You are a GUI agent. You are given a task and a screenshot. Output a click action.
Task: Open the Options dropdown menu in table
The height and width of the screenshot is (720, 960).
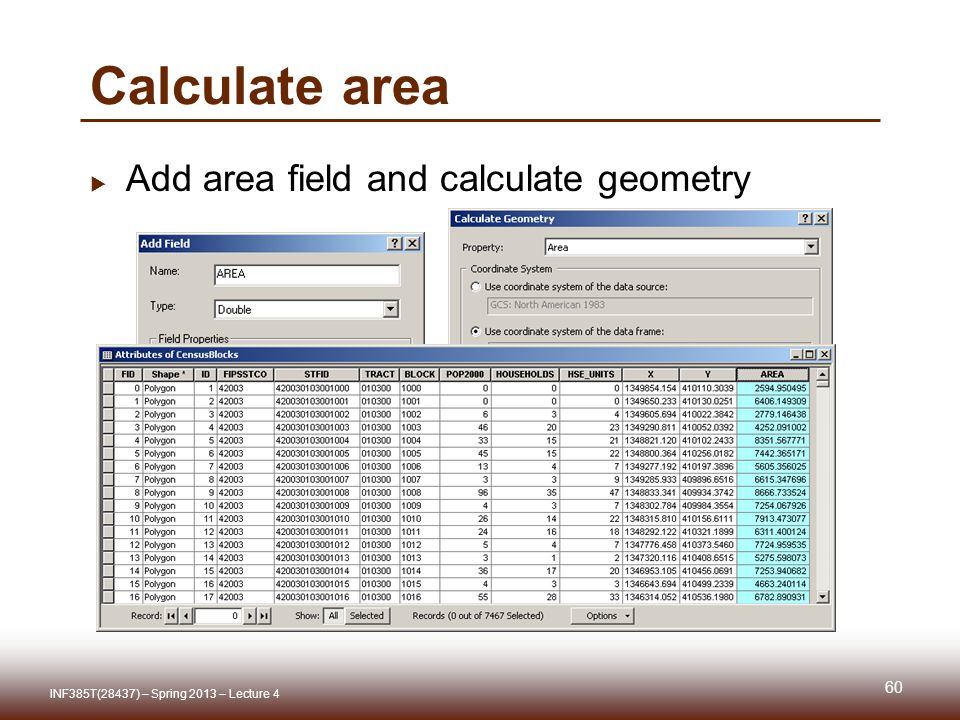click(x=602, y=616)
